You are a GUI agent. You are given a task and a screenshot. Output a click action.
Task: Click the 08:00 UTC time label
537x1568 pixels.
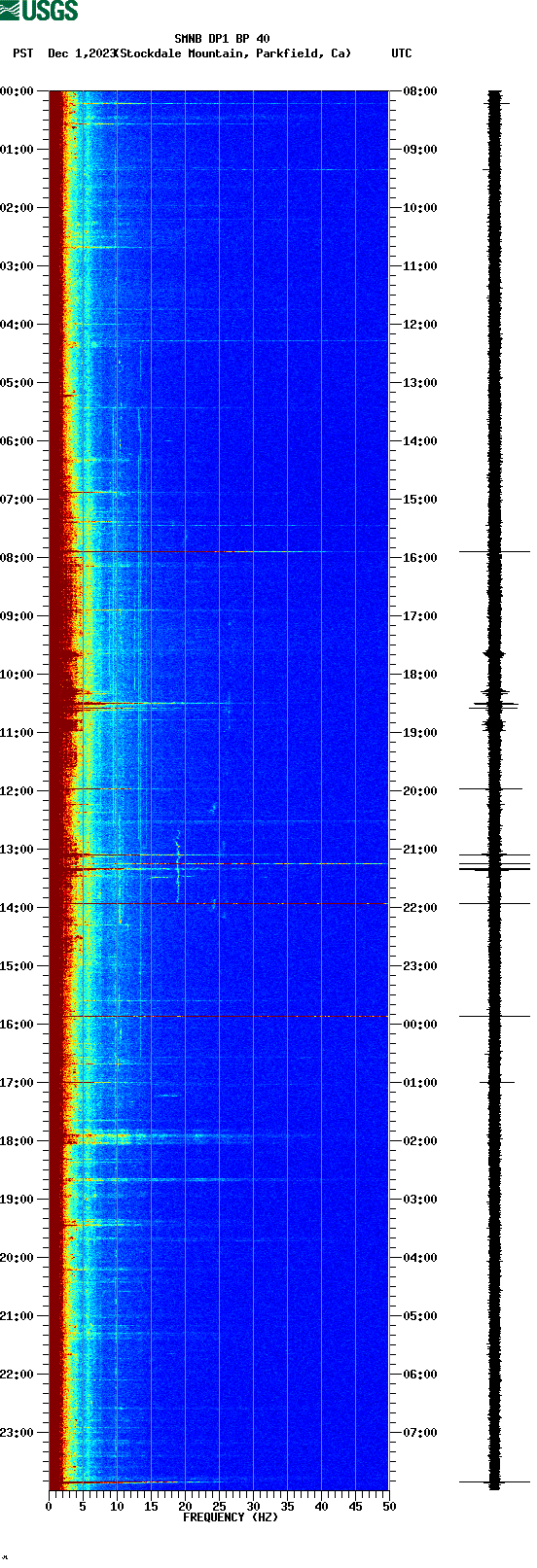coord(420,91)
